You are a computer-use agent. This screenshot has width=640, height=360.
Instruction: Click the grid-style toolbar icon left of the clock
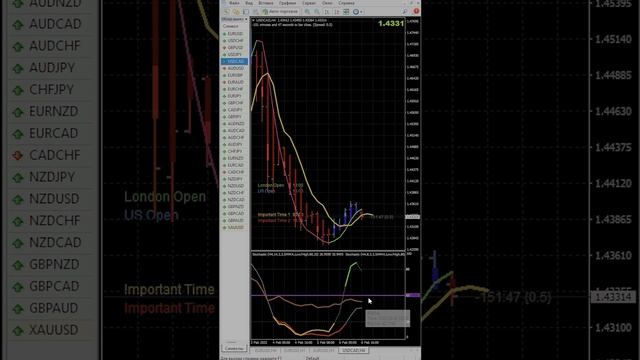click(346, 12)
